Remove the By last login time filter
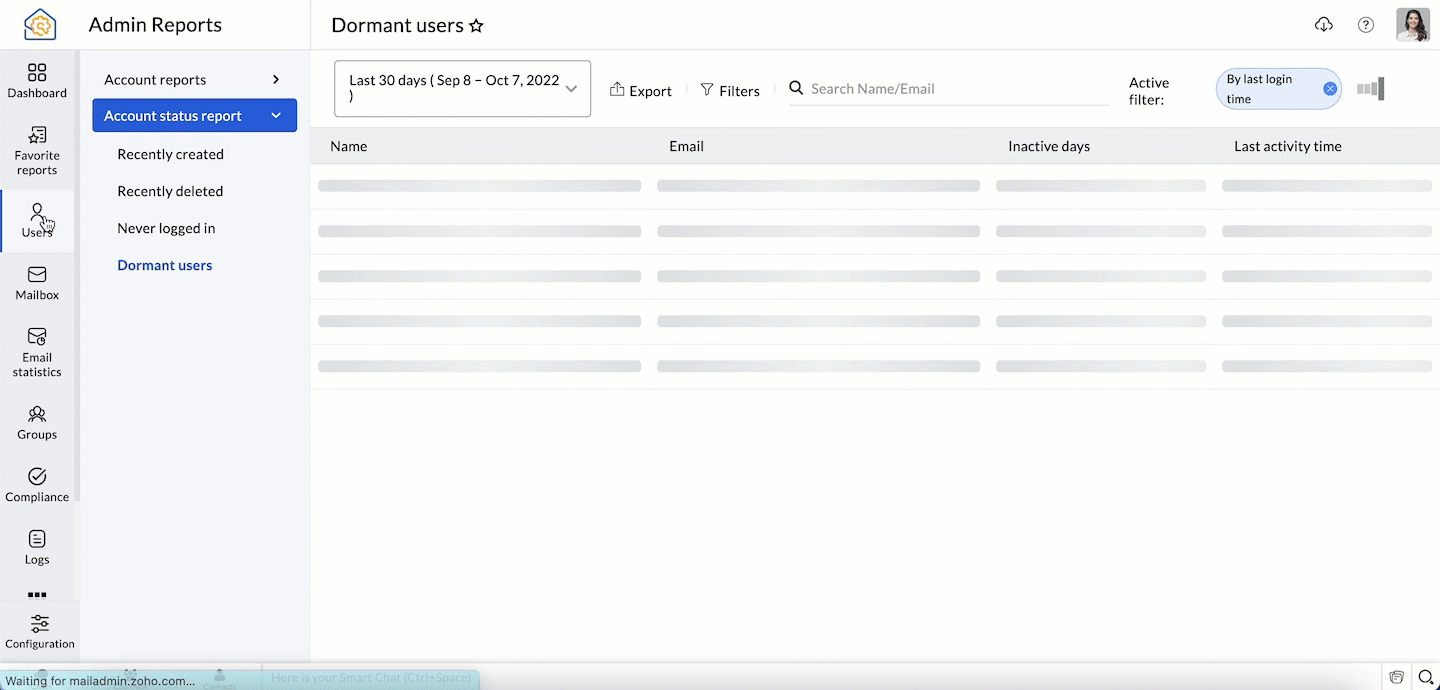This screenshot has width=1440, height=690. coord(1330,88)
